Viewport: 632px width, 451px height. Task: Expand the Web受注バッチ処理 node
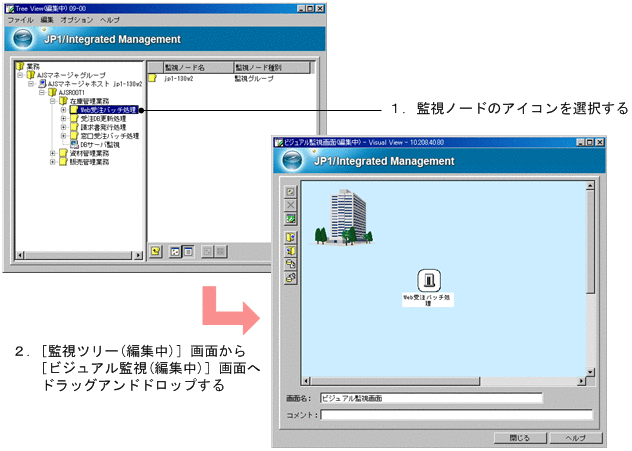pyautogui.click(x=63, y=110)
